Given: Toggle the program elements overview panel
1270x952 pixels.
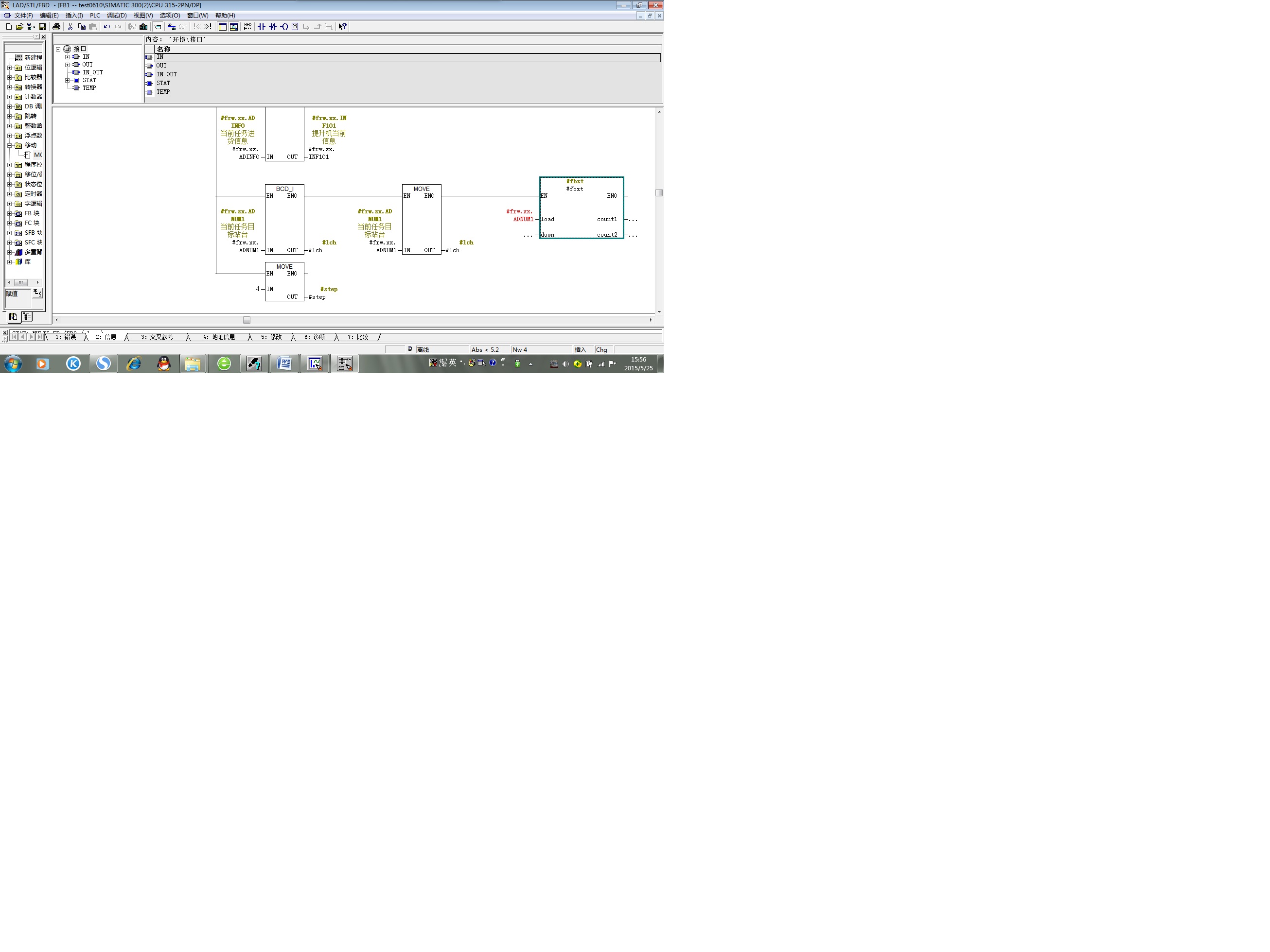Looking at the screenshot, I should (223, 27).
